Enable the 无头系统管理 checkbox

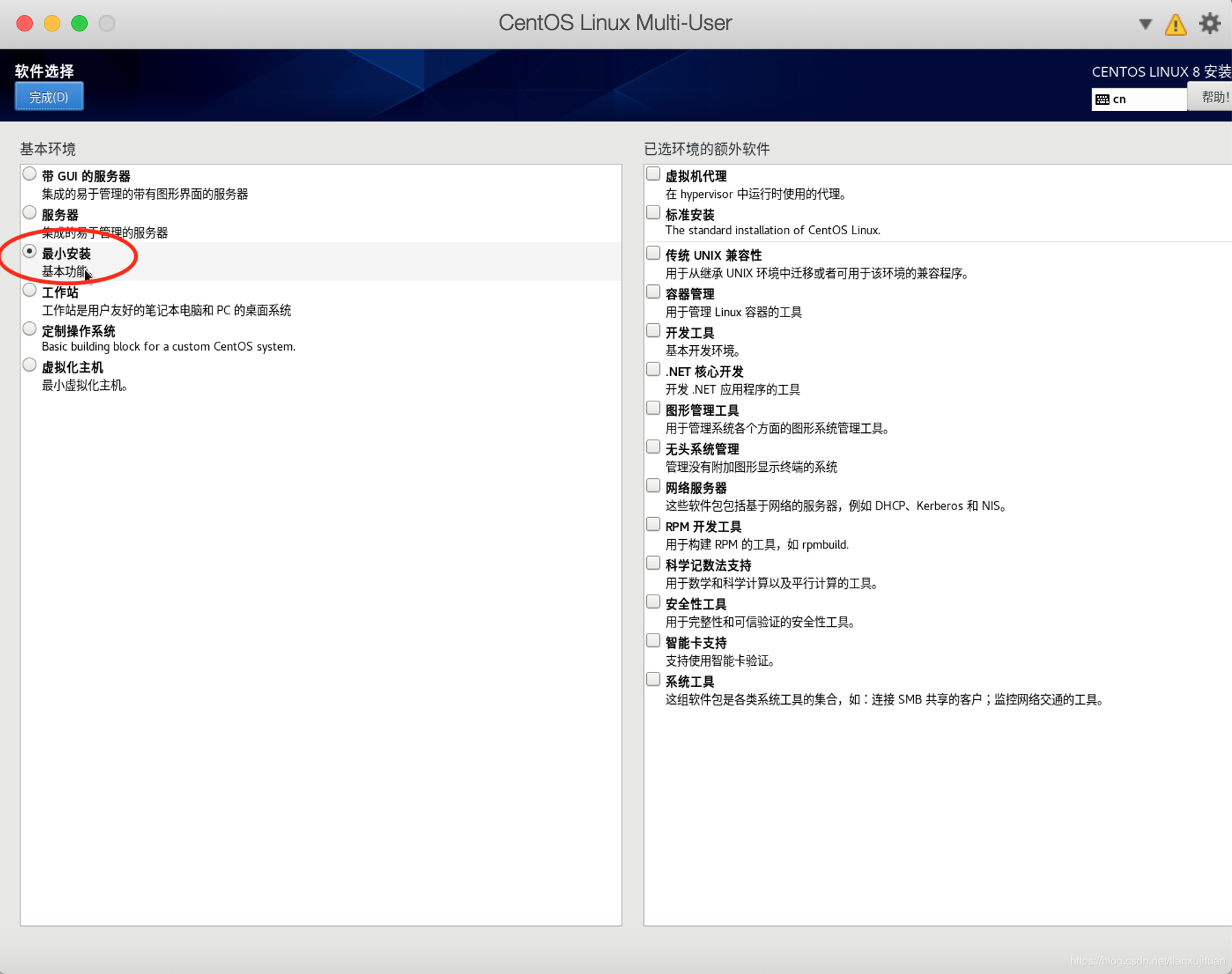tap(653, 447)
